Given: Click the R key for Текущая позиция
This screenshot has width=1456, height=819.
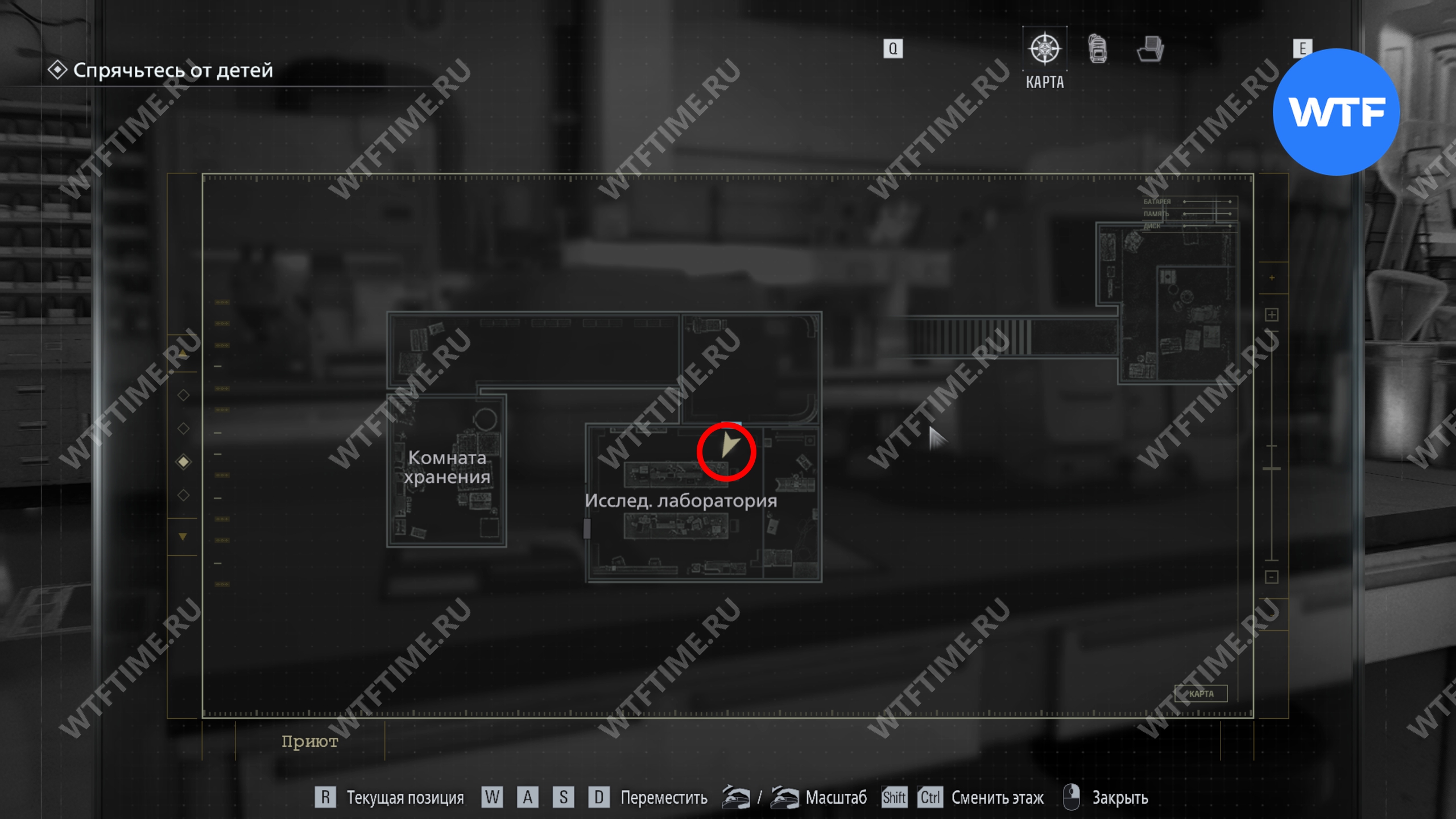Looking at the screenshot, I should (325, 797).
